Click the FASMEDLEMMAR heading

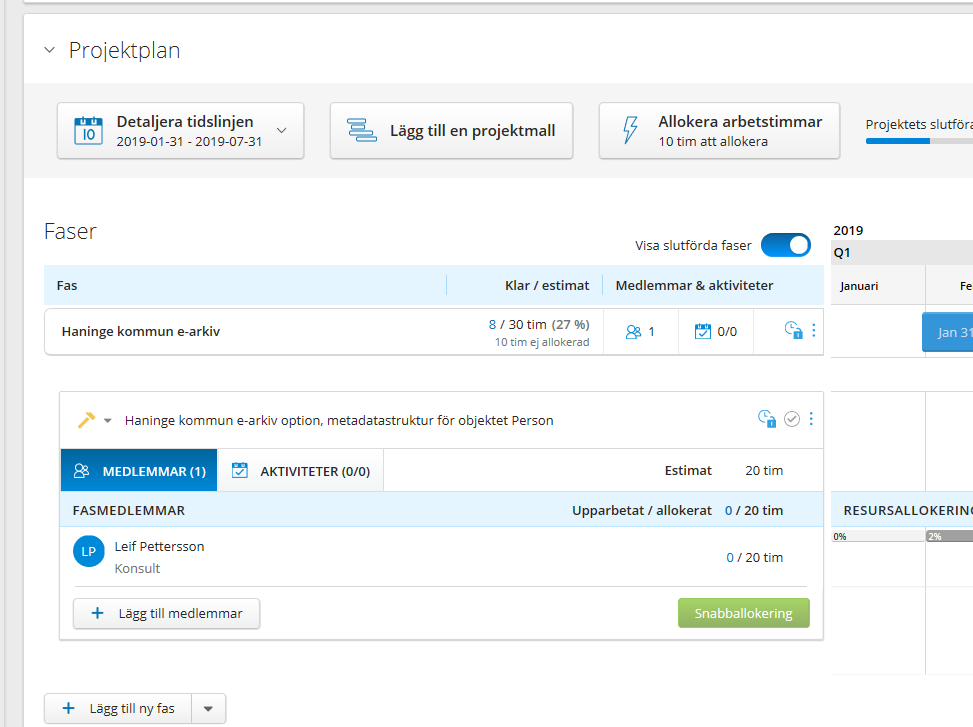pos(128,511)
